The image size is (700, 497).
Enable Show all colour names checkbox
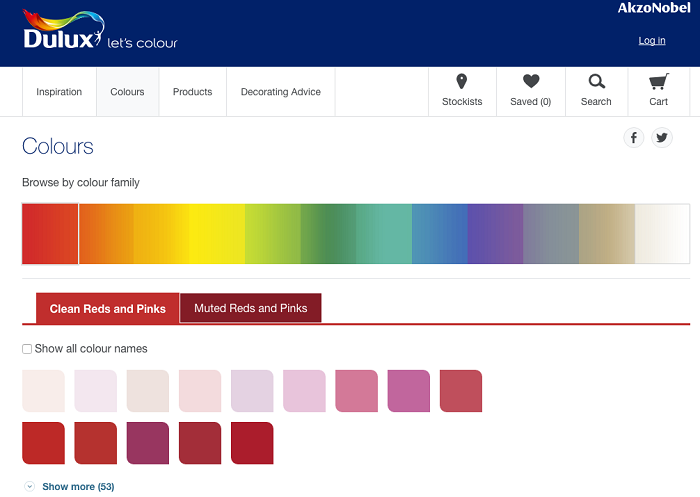click(27, 349)
